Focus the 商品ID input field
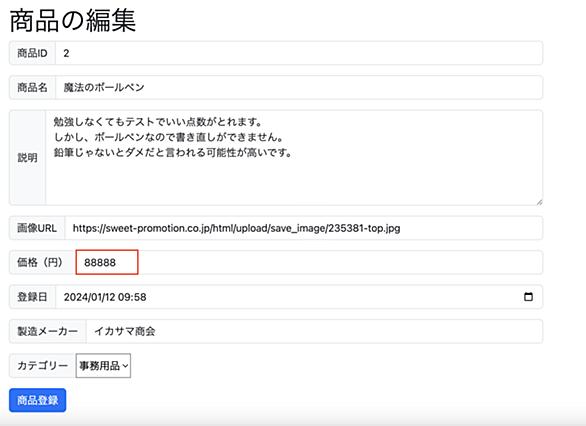 (x=299, y=53)
